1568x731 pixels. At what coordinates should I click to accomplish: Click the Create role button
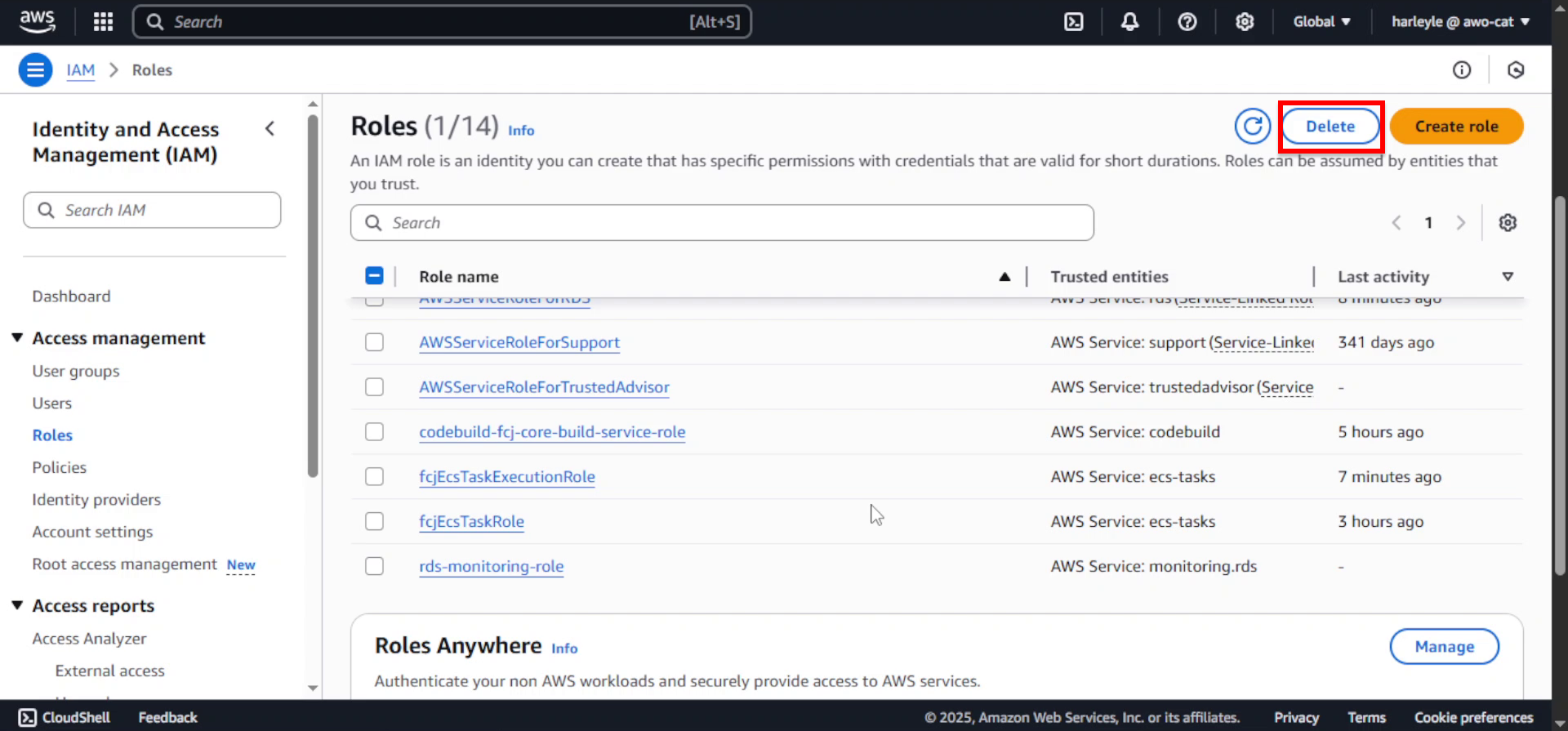point(1457,127)
